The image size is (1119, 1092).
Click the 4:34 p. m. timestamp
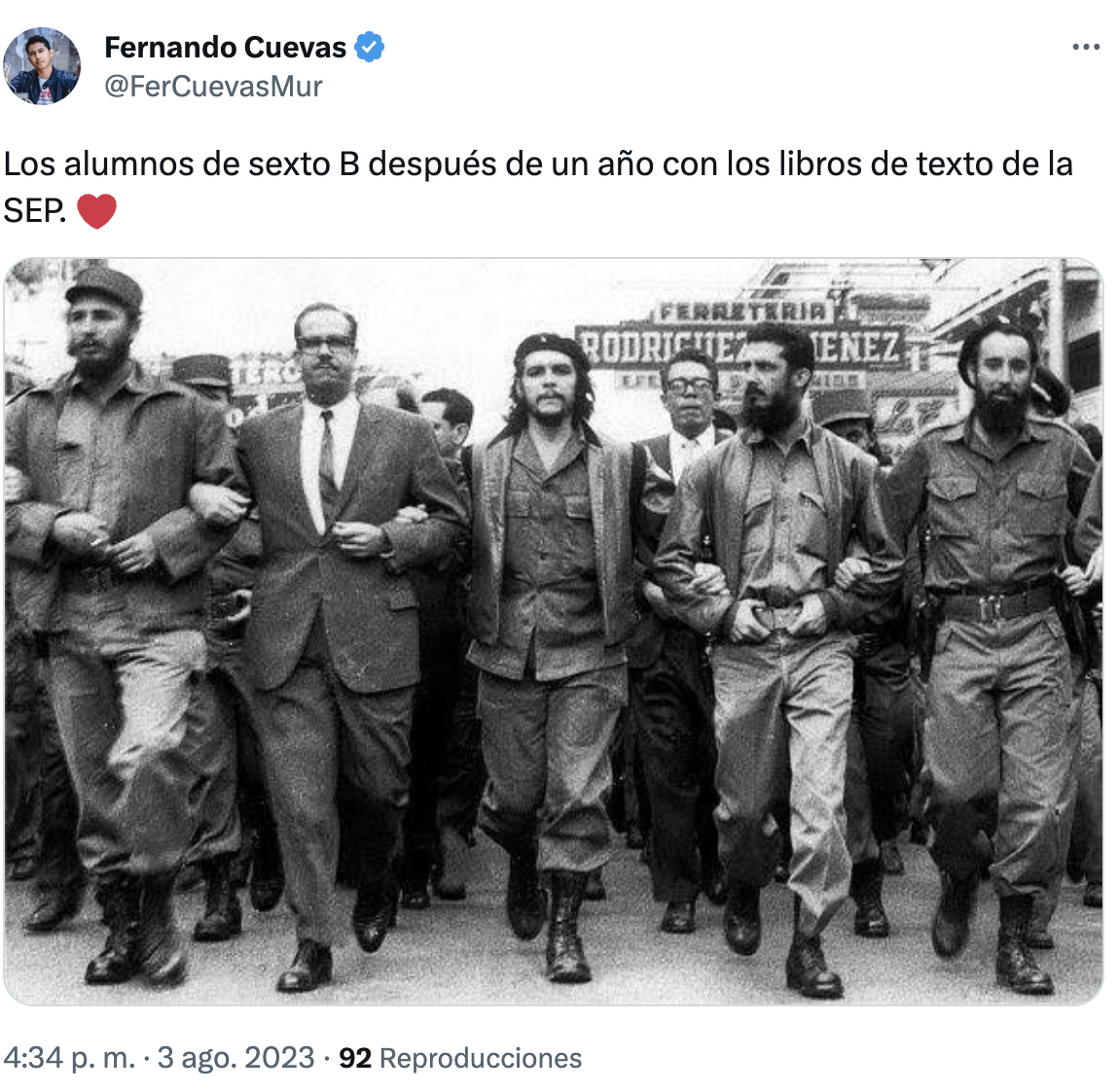[x=68, y=1058]
